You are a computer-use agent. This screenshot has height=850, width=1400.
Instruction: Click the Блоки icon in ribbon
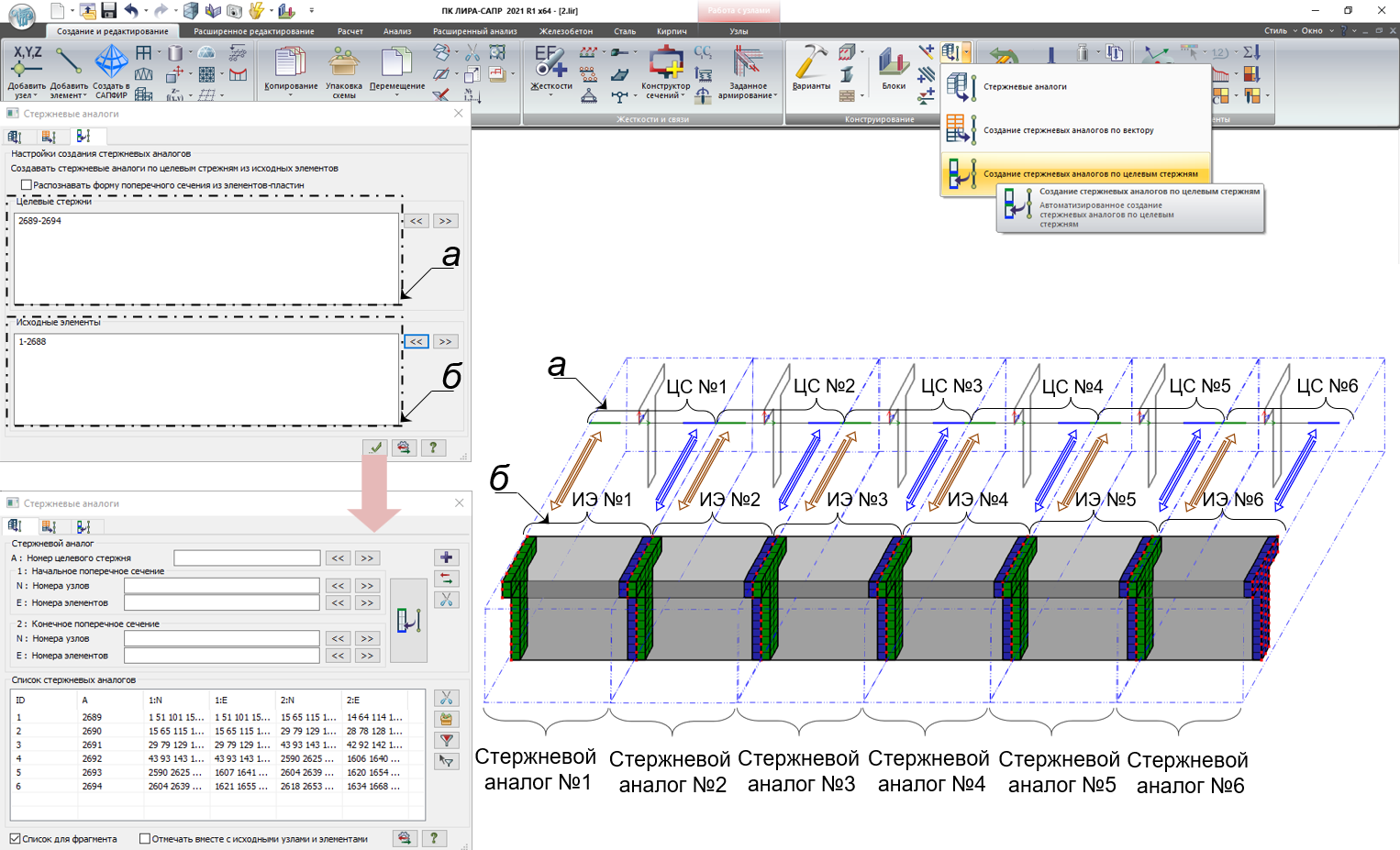(x=893, y=64)
